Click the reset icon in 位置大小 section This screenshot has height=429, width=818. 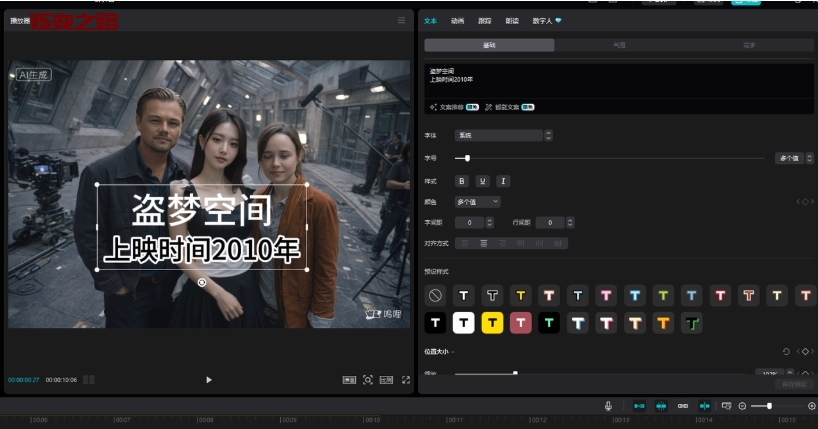(786, 352)
